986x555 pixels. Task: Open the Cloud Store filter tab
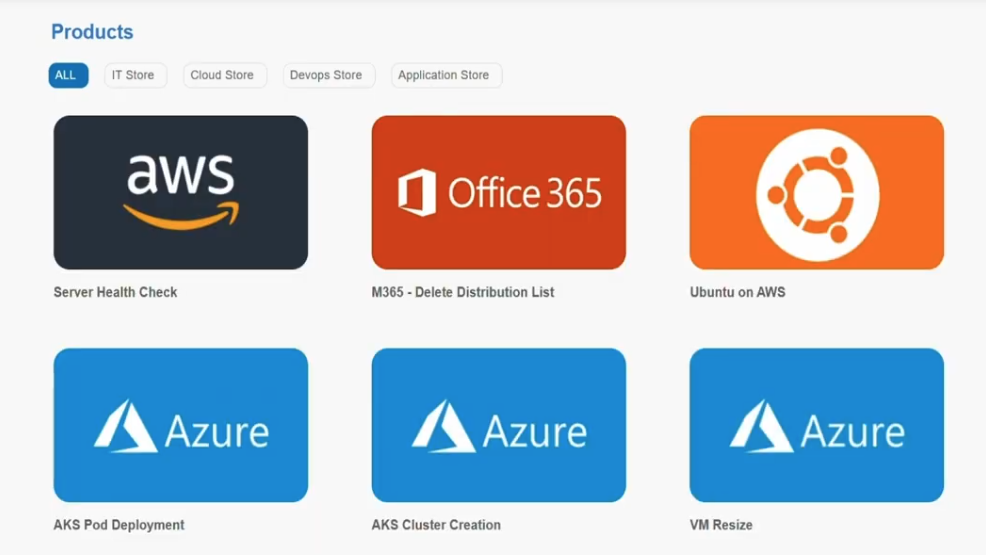224,75
